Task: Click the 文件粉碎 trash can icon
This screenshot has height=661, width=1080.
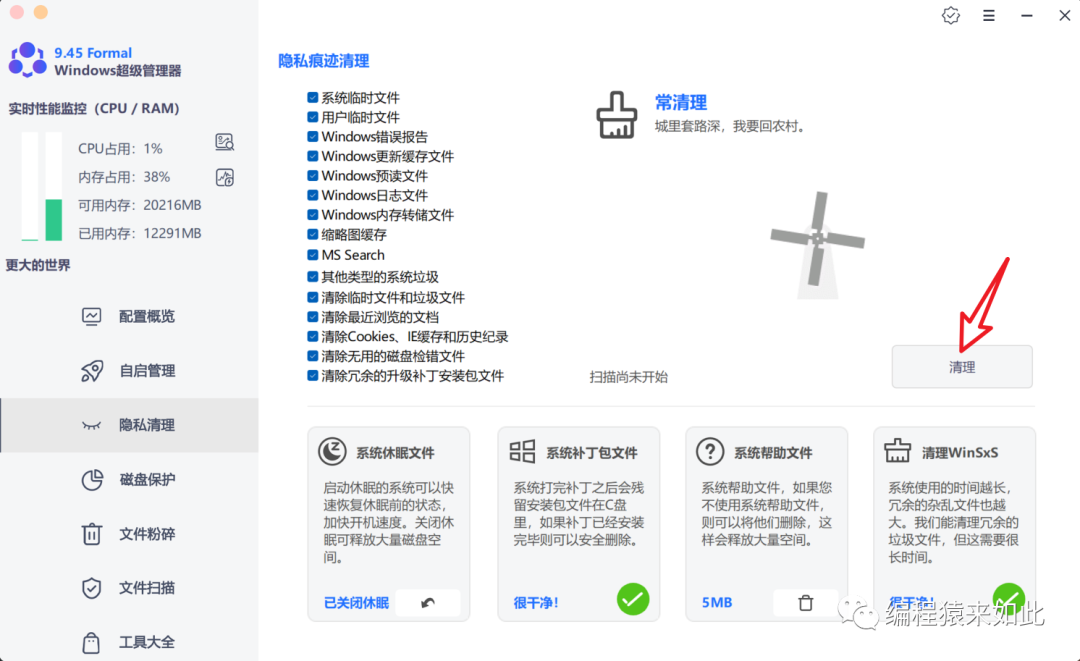Action: (x=92, y=534)
